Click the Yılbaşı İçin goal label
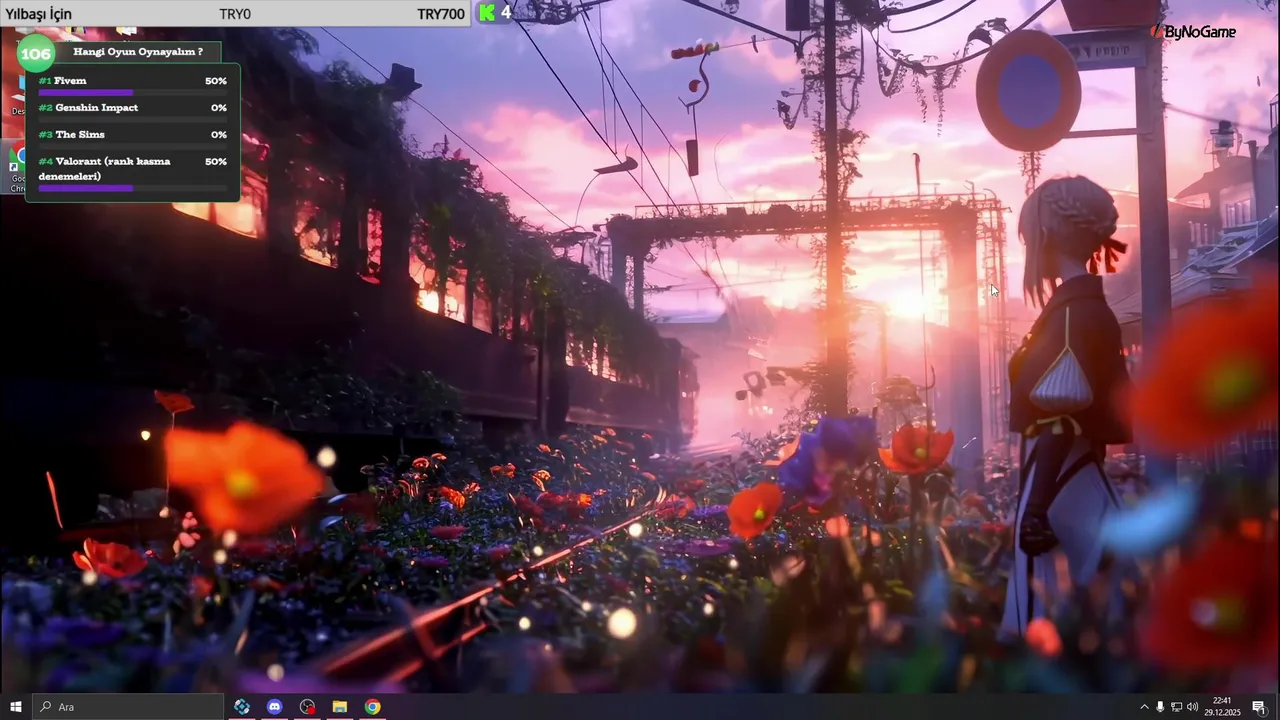 [39, 14]
